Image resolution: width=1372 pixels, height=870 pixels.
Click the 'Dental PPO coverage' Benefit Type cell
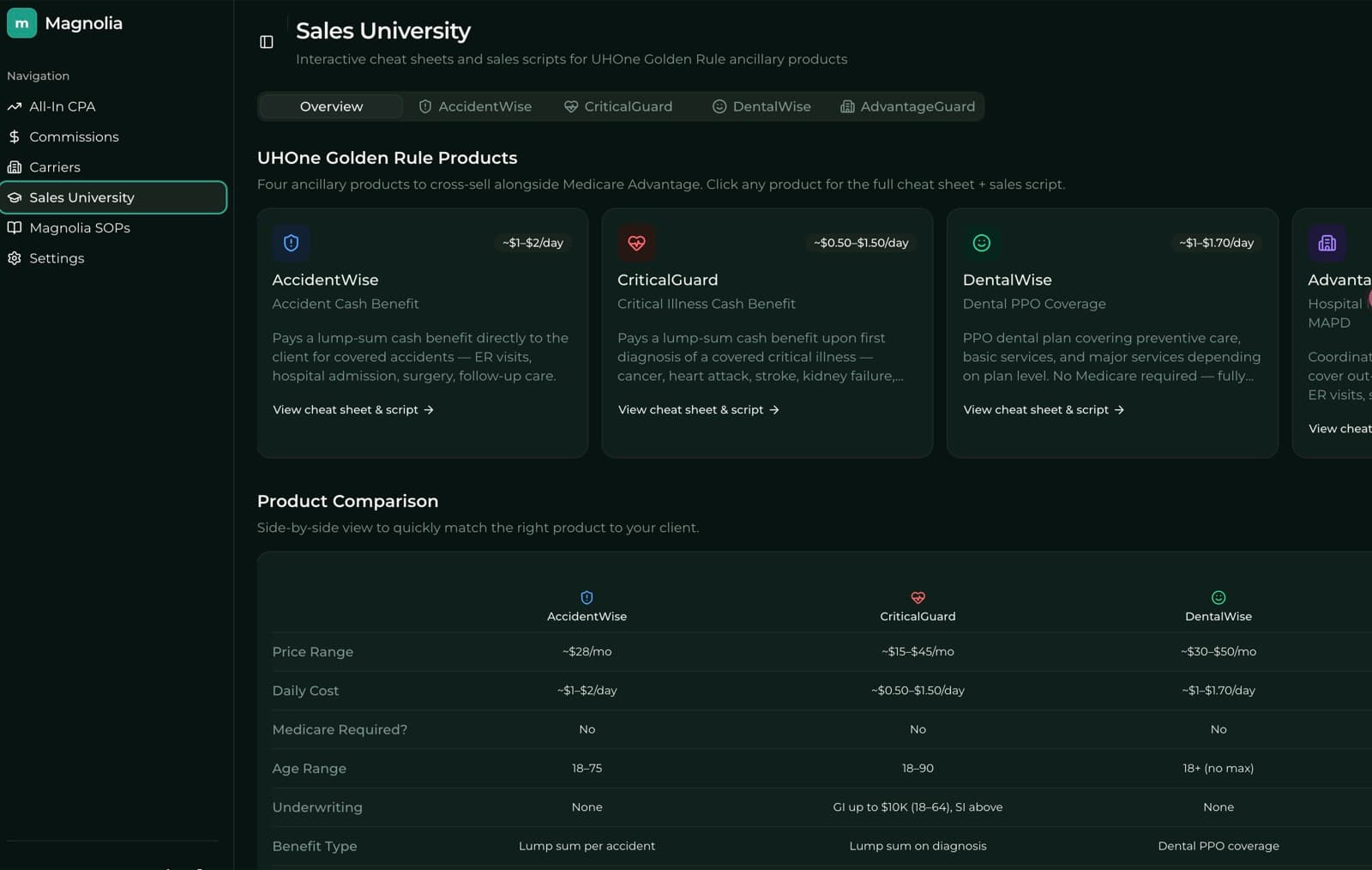1219,846
